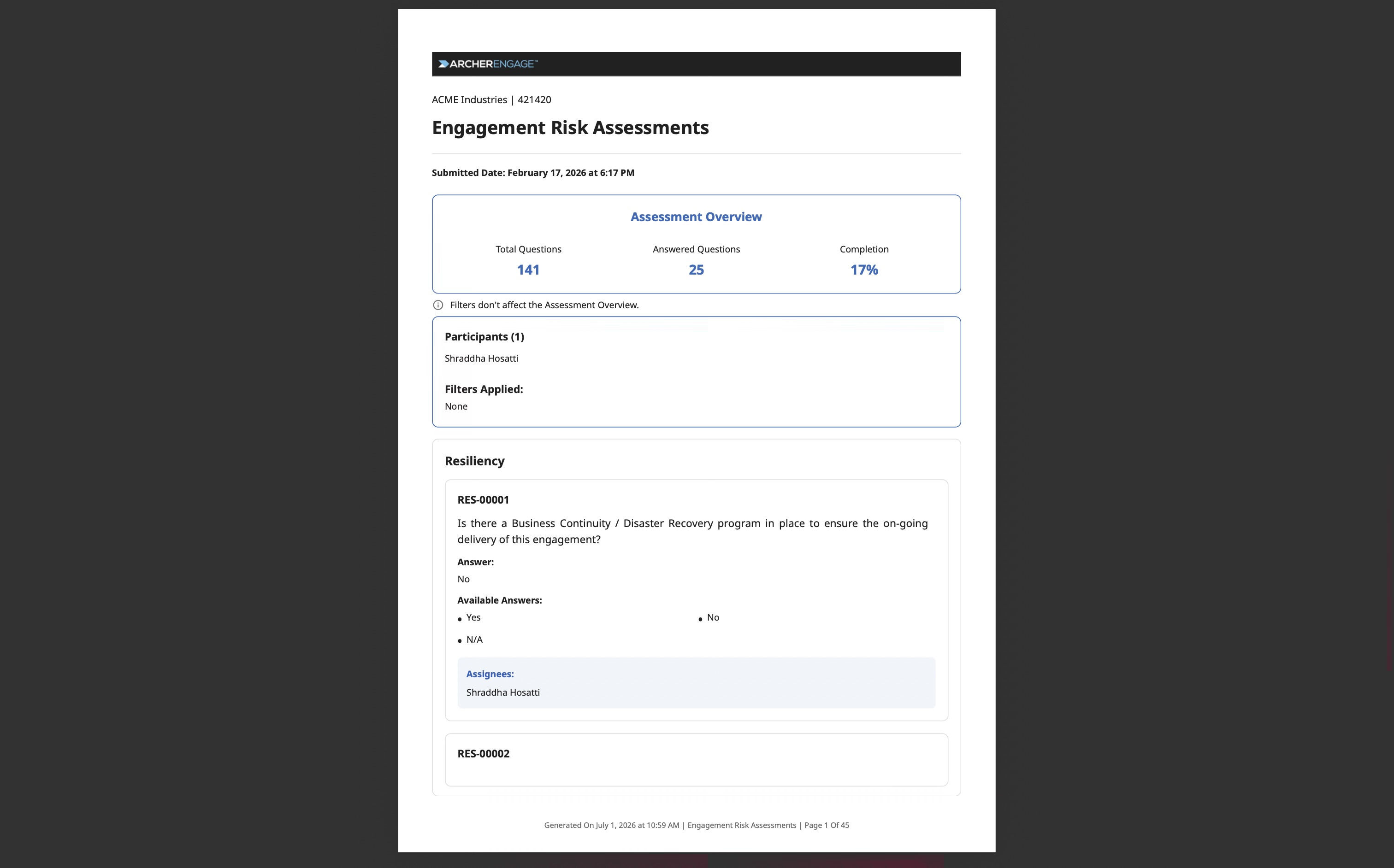Viewport: 1394px width, 868px height.
Task: Click the ACME Industries | 421420 text
Action: tap(491, 100)
